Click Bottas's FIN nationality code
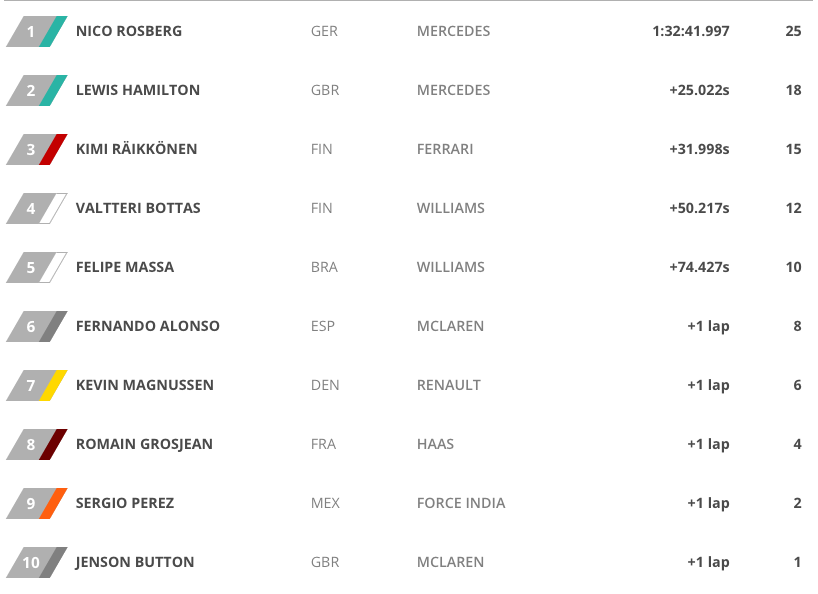Screen dimensions: 818x594 [322, 208]
